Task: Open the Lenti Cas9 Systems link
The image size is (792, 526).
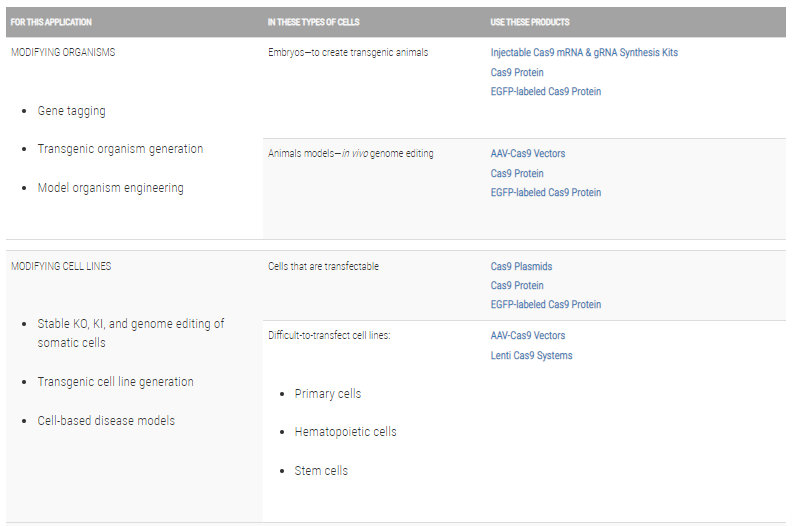Action: tap(531, 356)
